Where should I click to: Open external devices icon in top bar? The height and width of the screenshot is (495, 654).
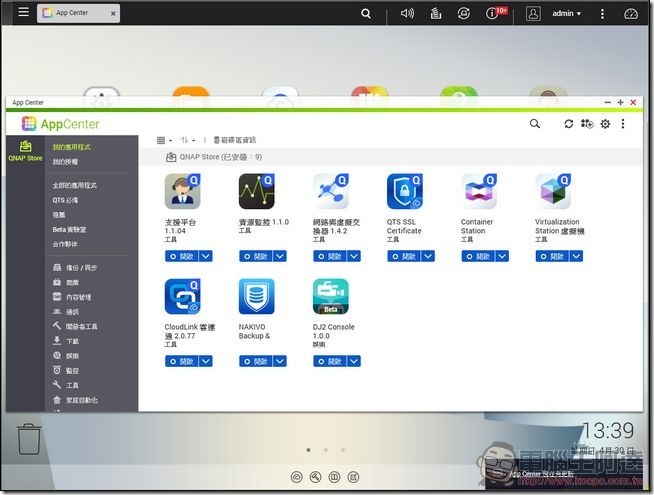coord(463,13)
